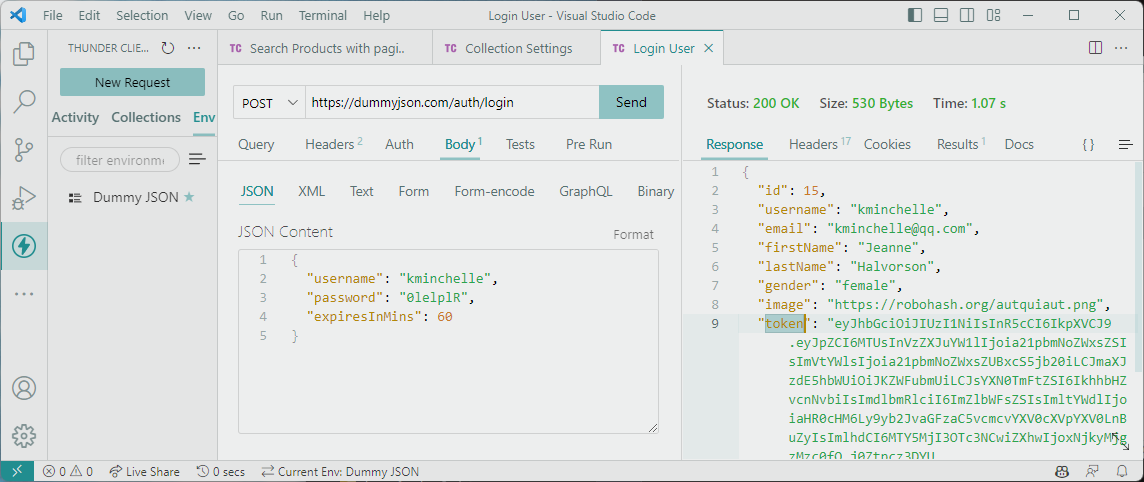1144x482 pixels.
Task: Open editor more actions ellipsis
Action: coord(1121,48)
